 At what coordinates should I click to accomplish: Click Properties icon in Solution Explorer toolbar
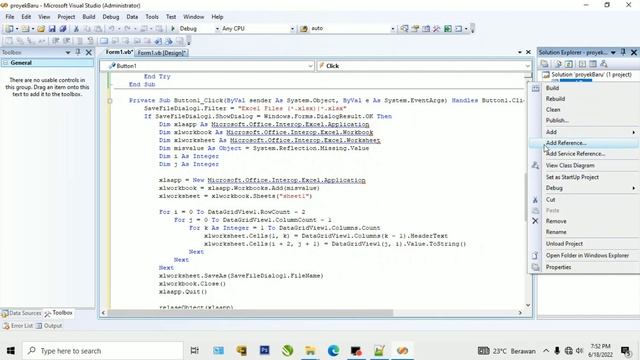544,64
